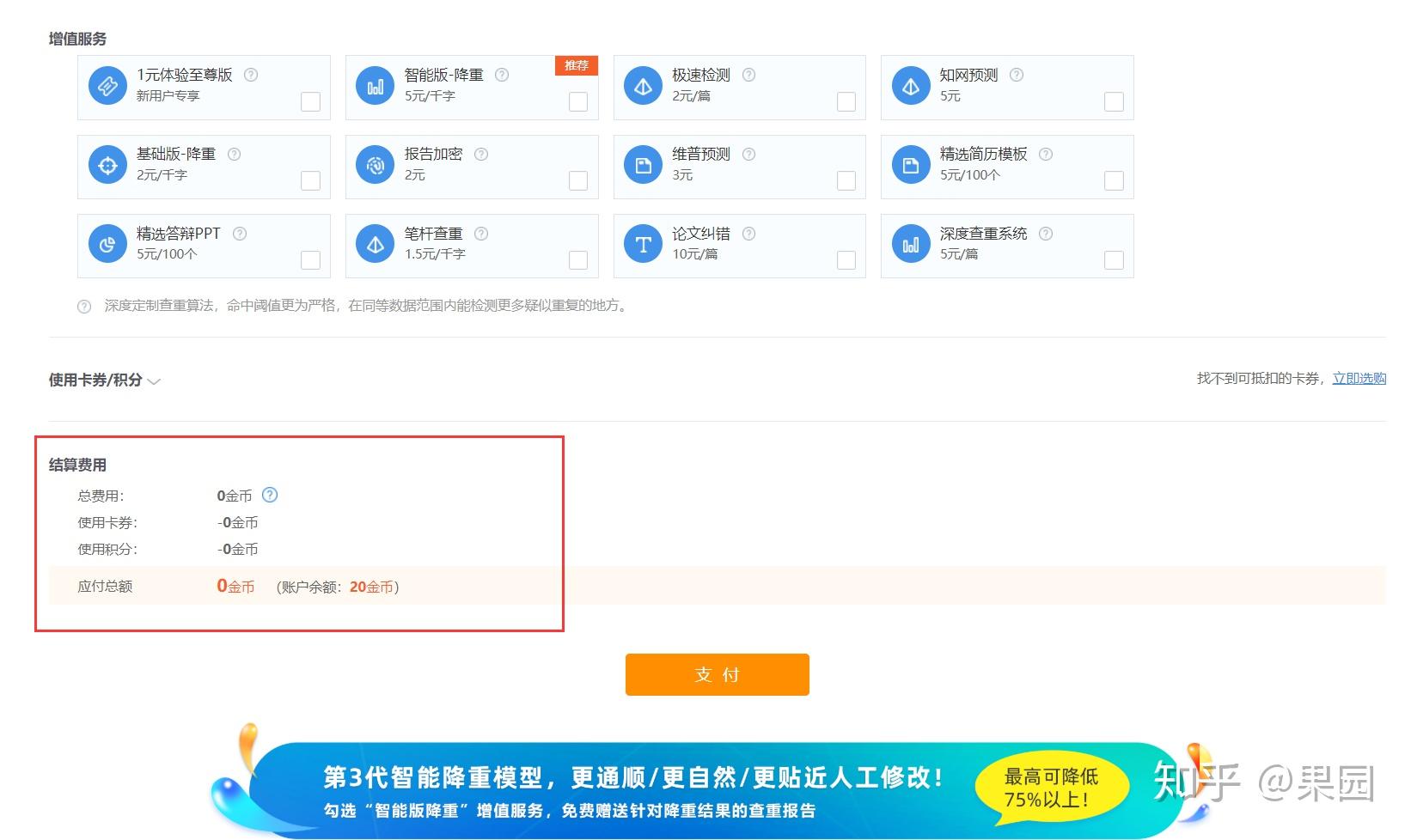Enable the 知网预测 service checkbox
Screen dimensions: 1411x840
coord(1114,101)
